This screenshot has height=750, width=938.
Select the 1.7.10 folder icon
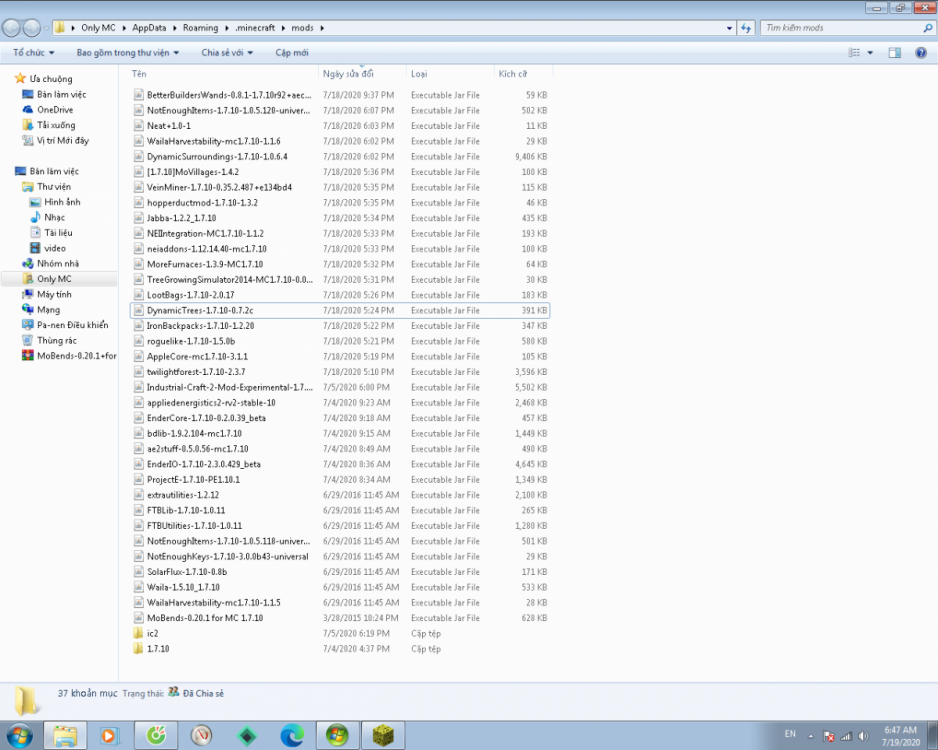click(x=139, y=649)
